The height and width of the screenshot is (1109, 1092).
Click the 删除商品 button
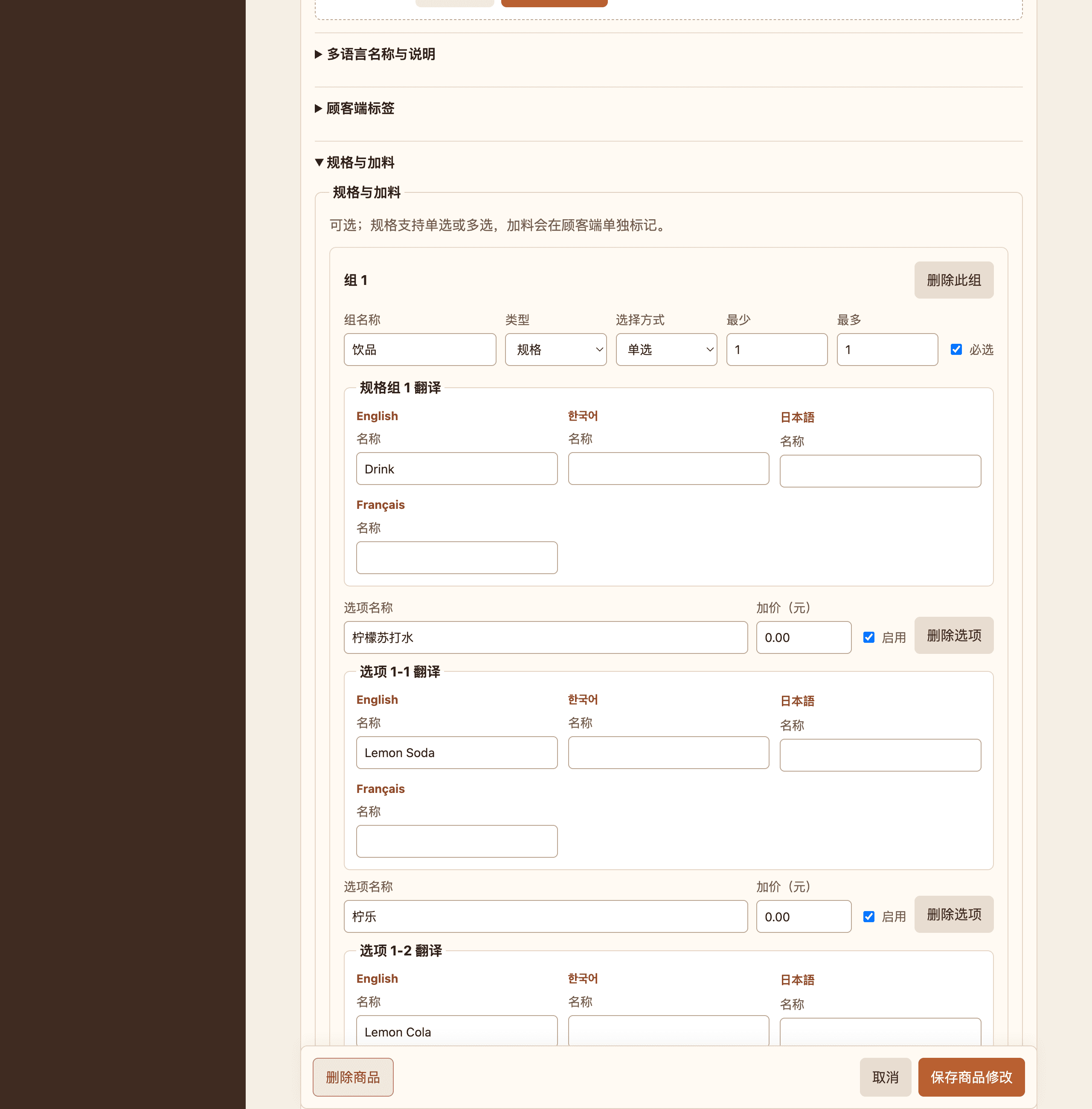[x=353, y=1077]
